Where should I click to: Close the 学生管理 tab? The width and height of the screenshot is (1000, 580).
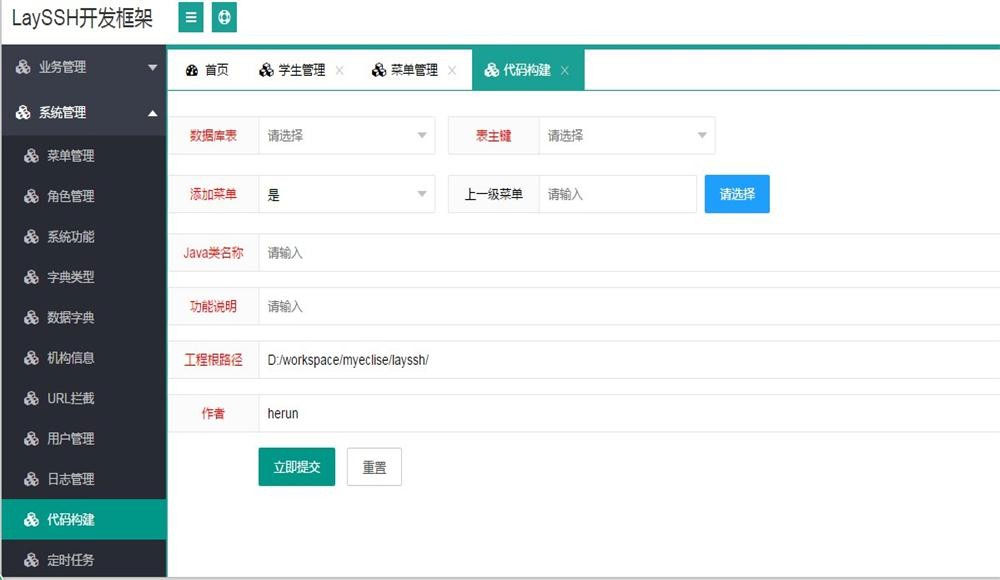click(341, 70)
